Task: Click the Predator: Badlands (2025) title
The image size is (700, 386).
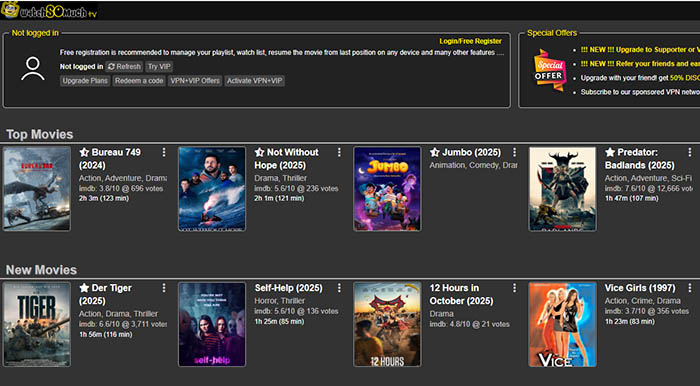Action: pos(639,159)
